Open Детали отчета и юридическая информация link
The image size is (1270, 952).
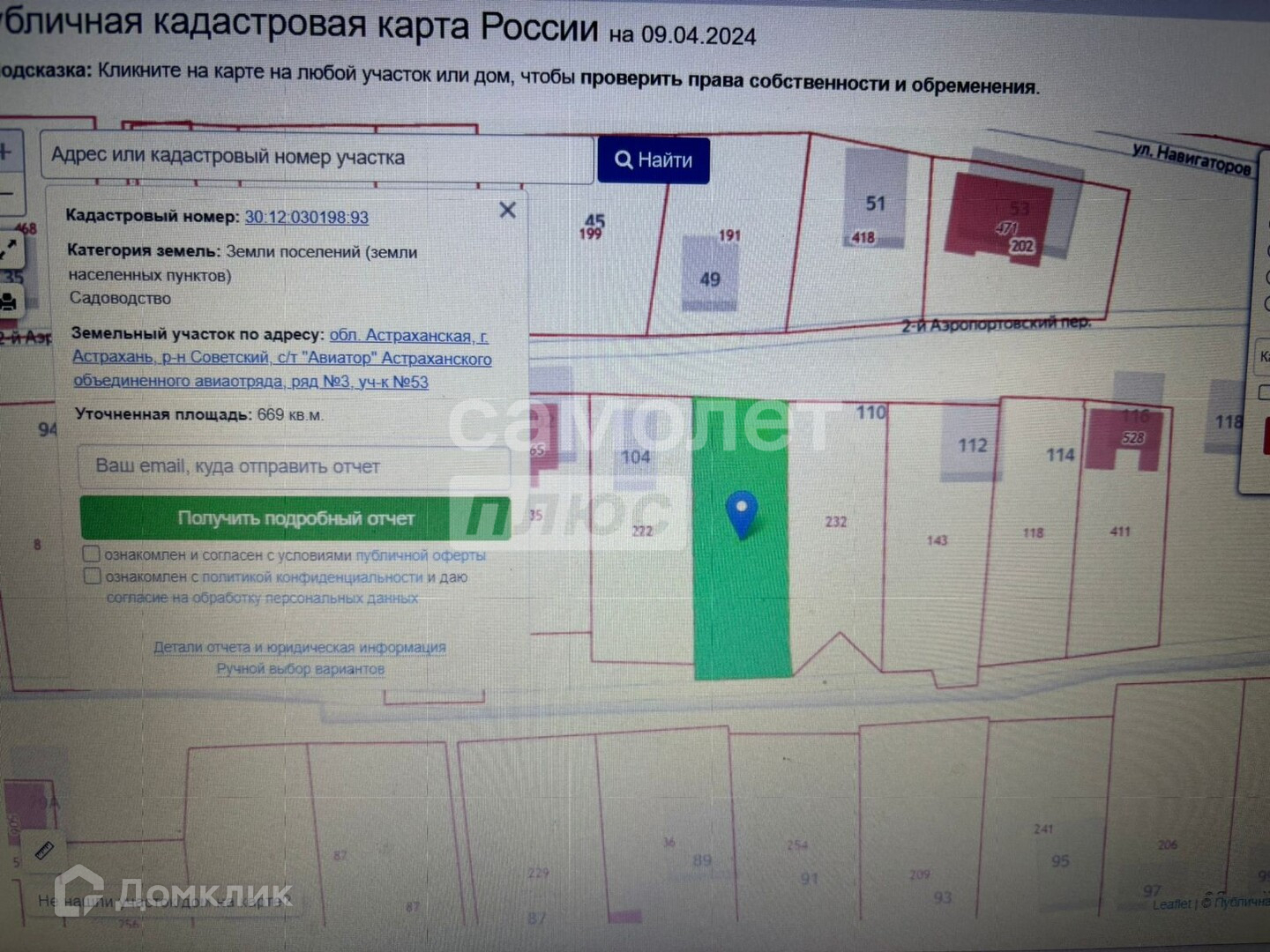[300, 647]
